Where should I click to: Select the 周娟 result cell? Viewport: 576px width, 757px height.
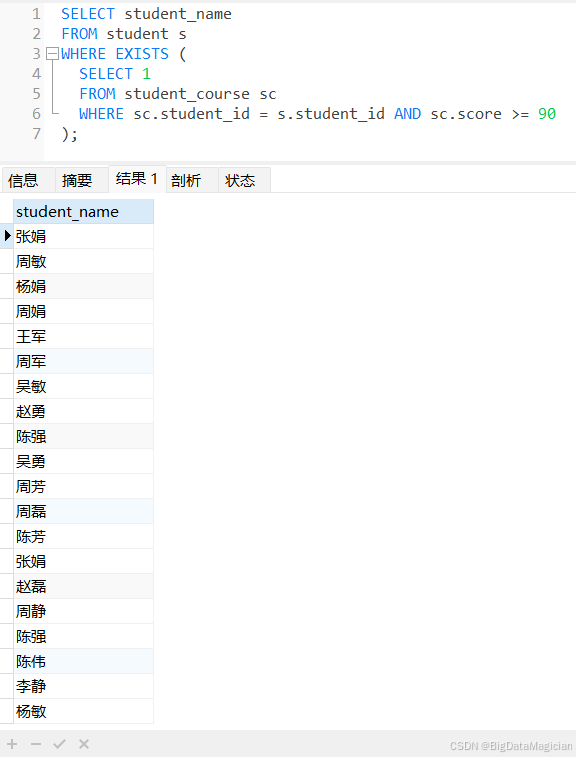pyautogui.click(x=84, y=311)
